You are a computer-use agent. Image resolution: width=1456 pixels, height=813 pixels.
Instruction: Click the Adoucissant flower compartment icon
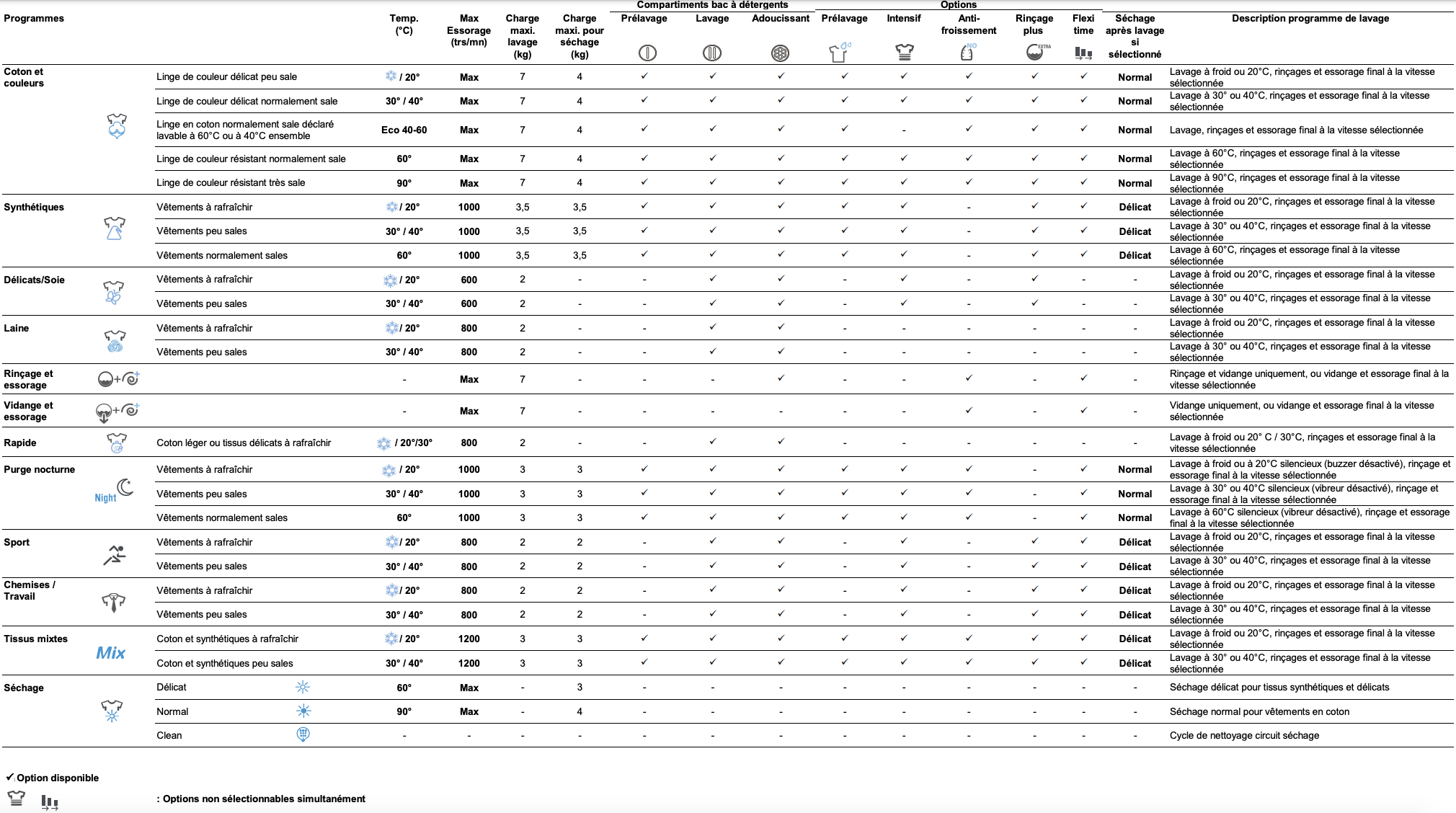coord(780,53)
